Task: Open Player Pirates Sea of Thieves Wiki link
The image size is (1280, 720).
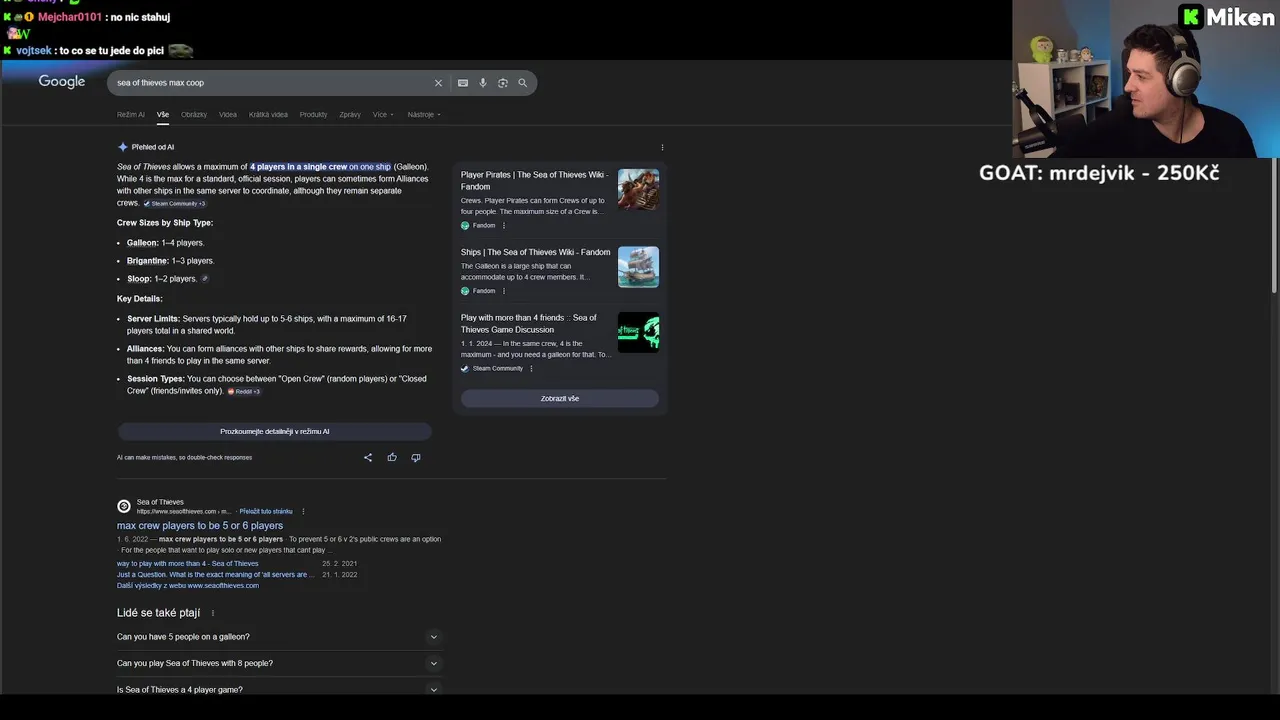Action: pos(534,181)
